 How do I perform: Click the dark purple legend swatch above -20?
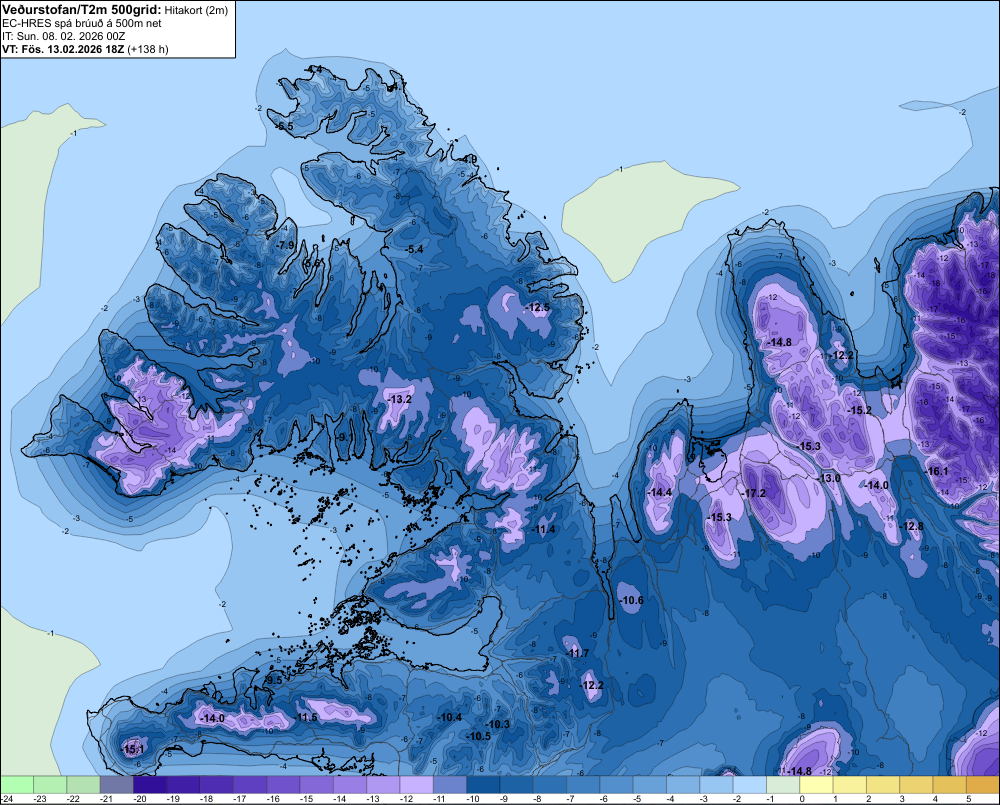click(x=150, y=785)
